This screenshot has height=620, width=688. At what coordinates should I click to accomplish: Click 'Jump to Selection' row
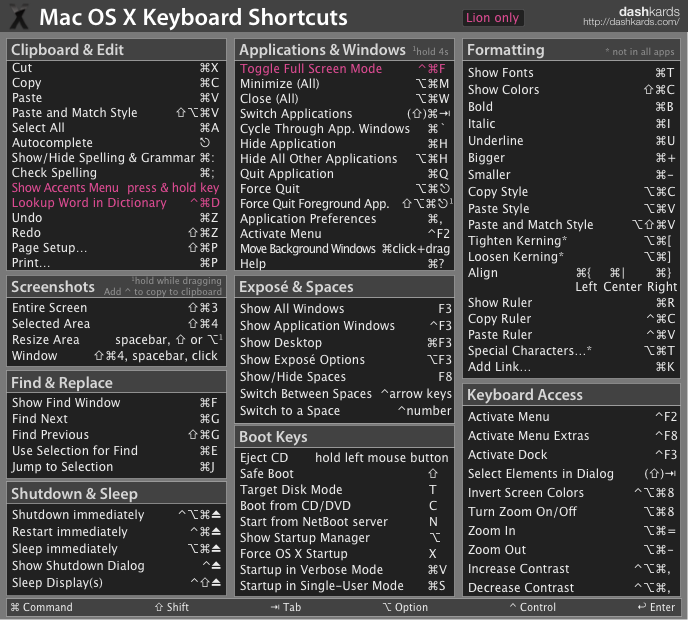(116, 467)
